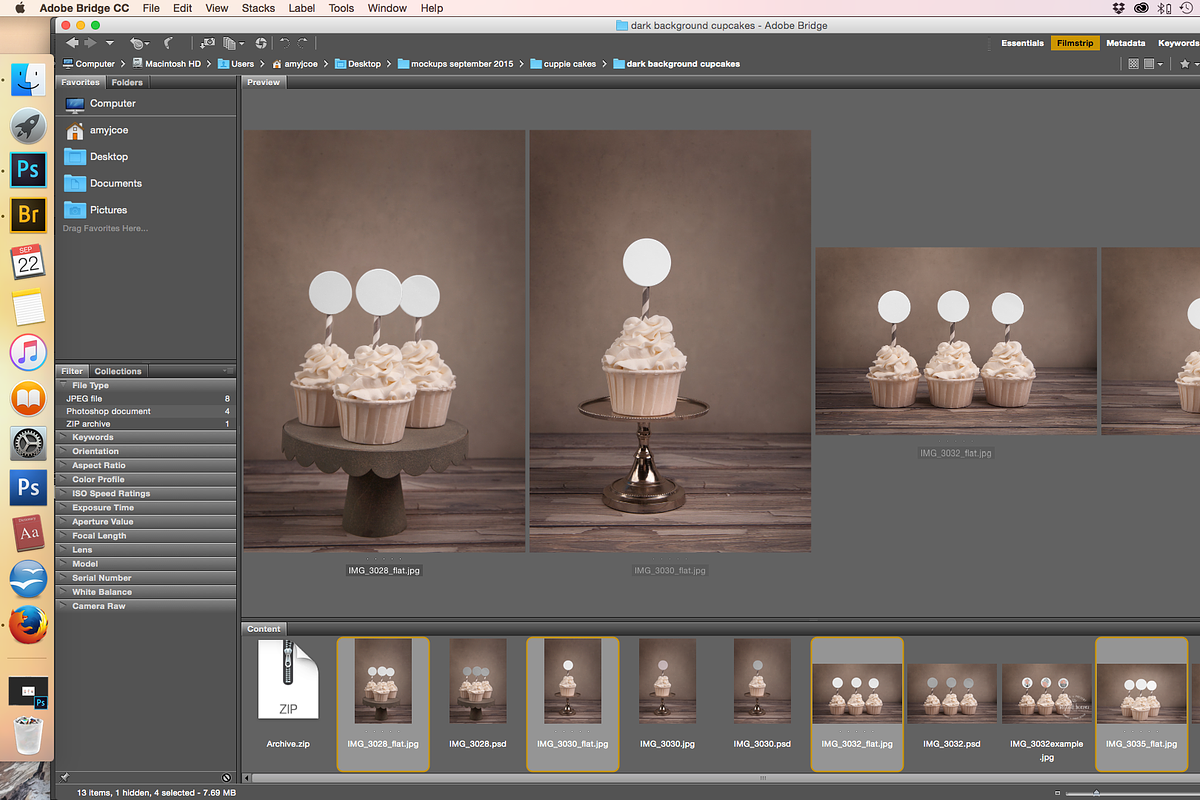
Task: Open the boomerang return-to-app icon
Action: (168, 43)
